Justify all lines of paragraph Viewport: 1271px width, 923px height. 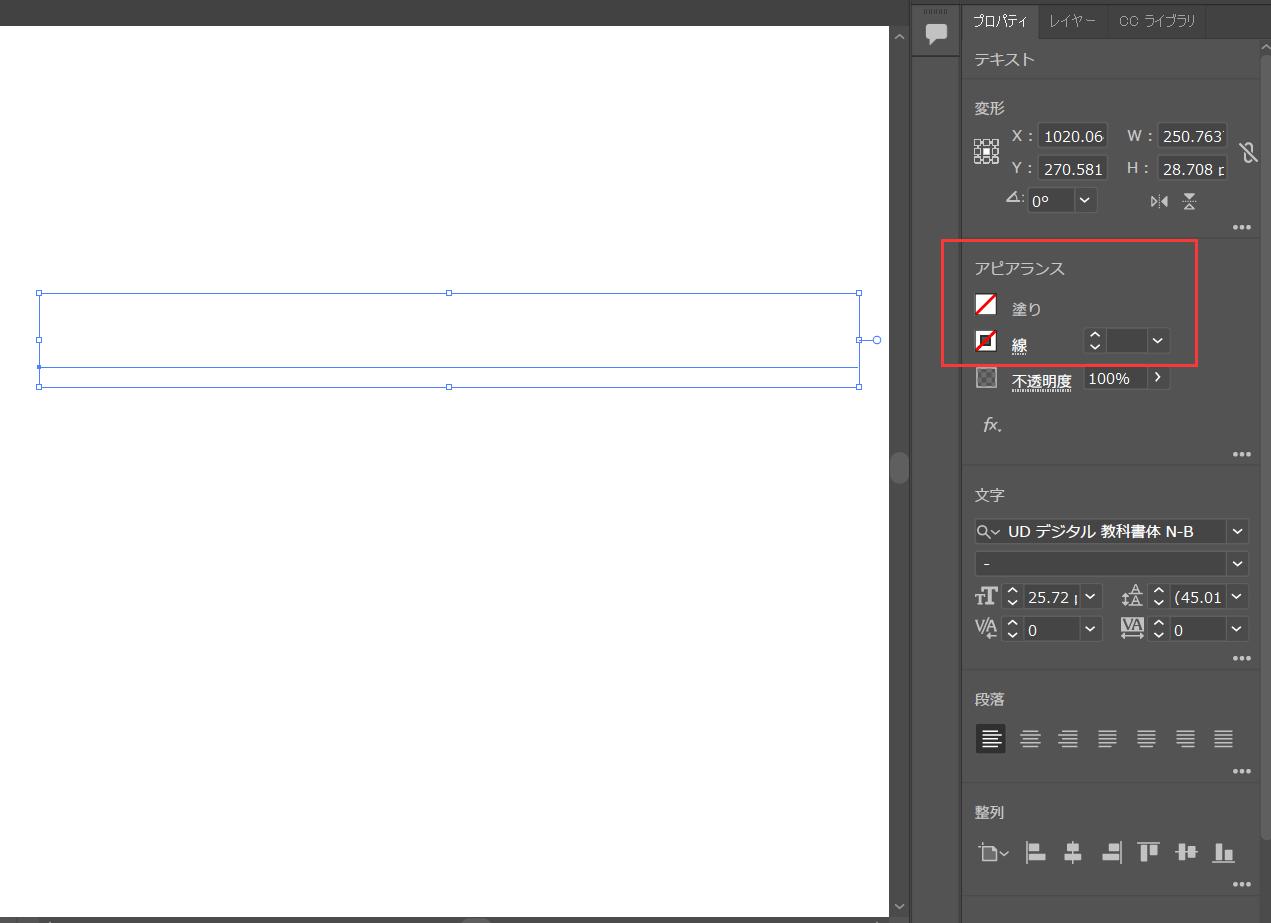(x=1223, y=739)
